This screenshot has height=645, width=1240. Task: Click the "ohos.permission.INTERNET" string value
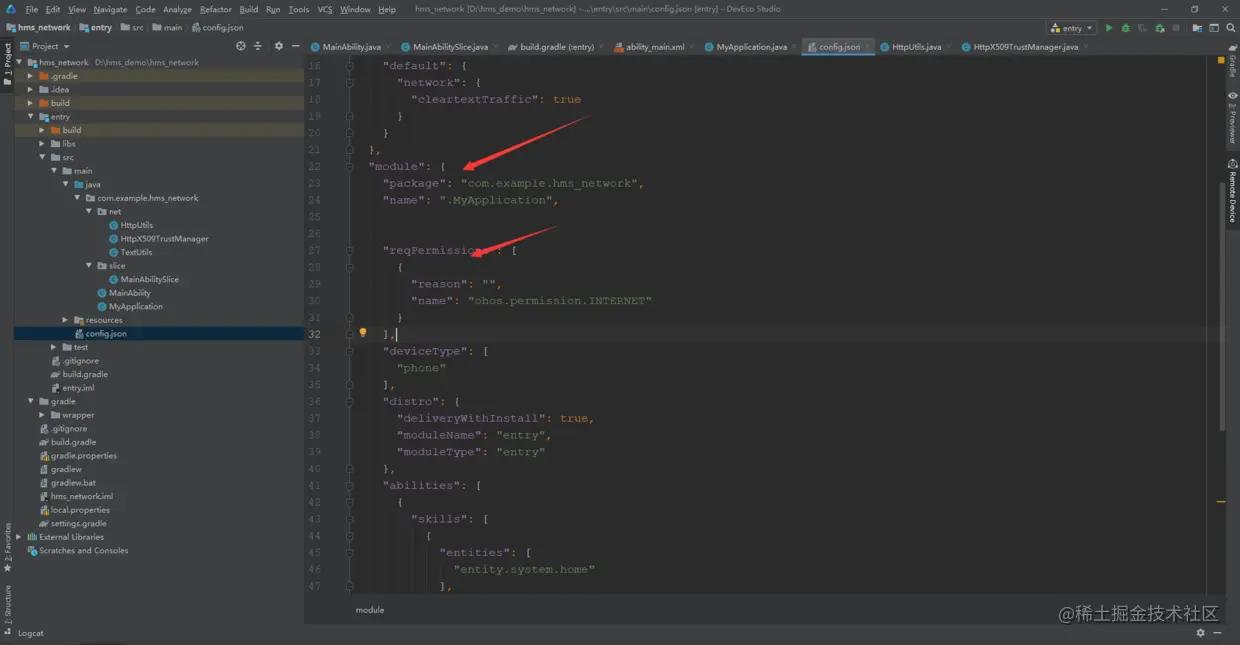point(559,301)
